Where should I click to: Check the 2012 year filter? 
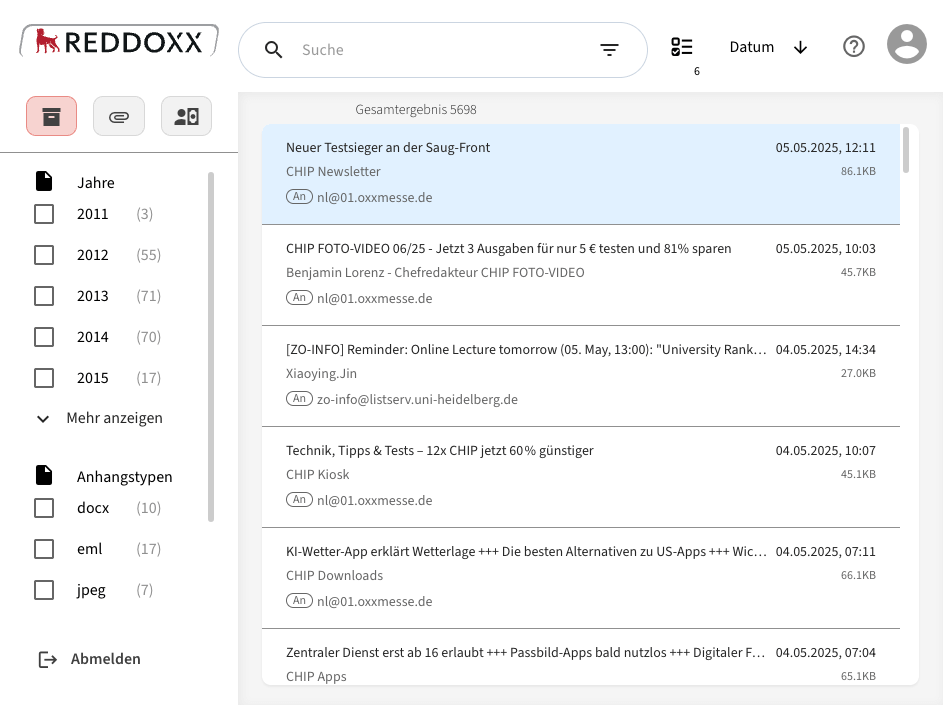pyautogui.click(x=44, y=255)
